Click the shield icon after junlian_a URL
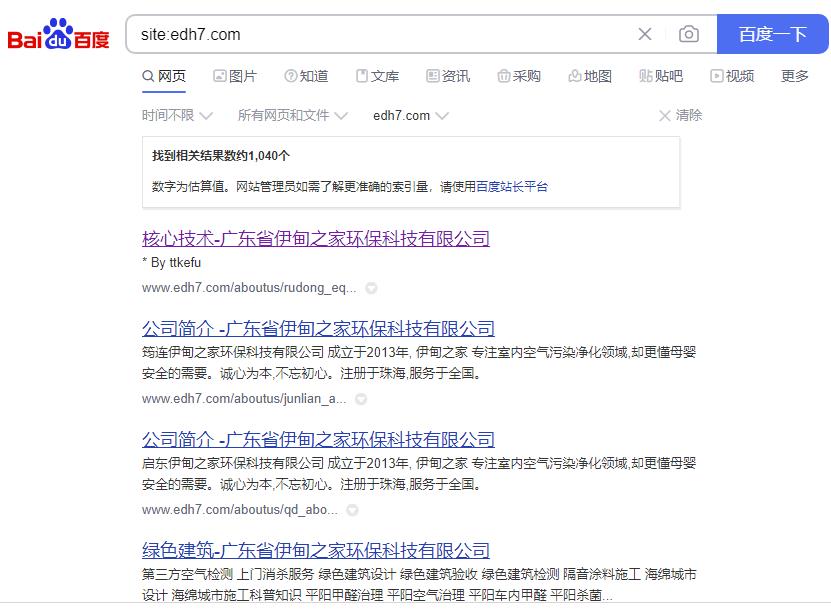 (361, 399)
